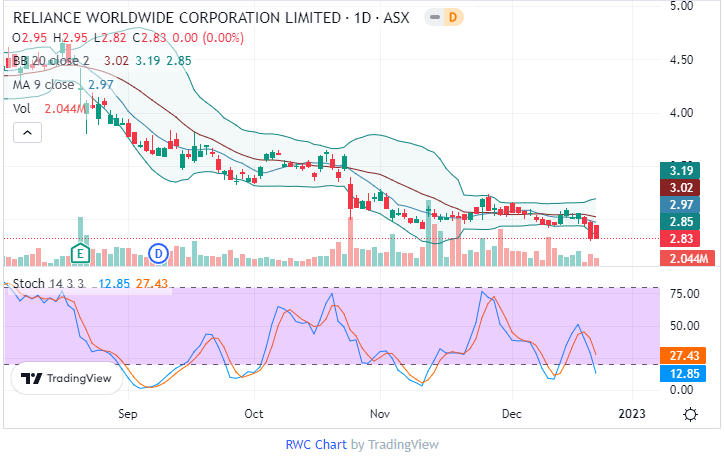
Task: Collapse the indicator legend with the chevron button
Action: [x=27, y=131]
